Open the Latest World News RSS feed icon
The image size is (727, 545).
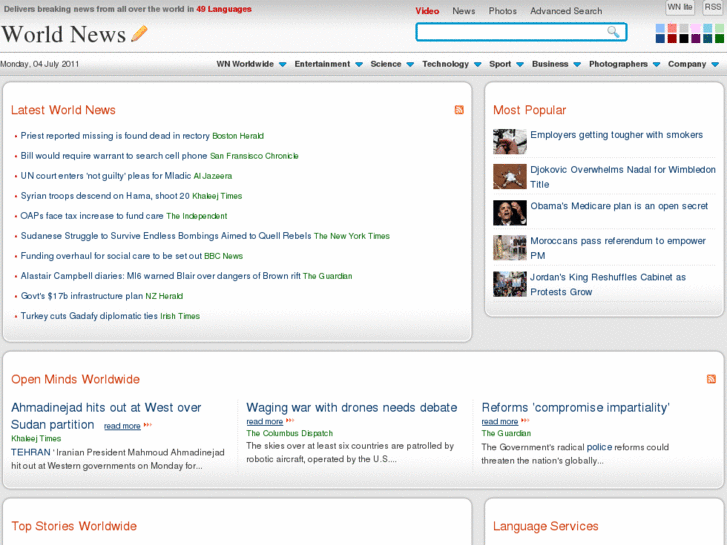(459, 110)
